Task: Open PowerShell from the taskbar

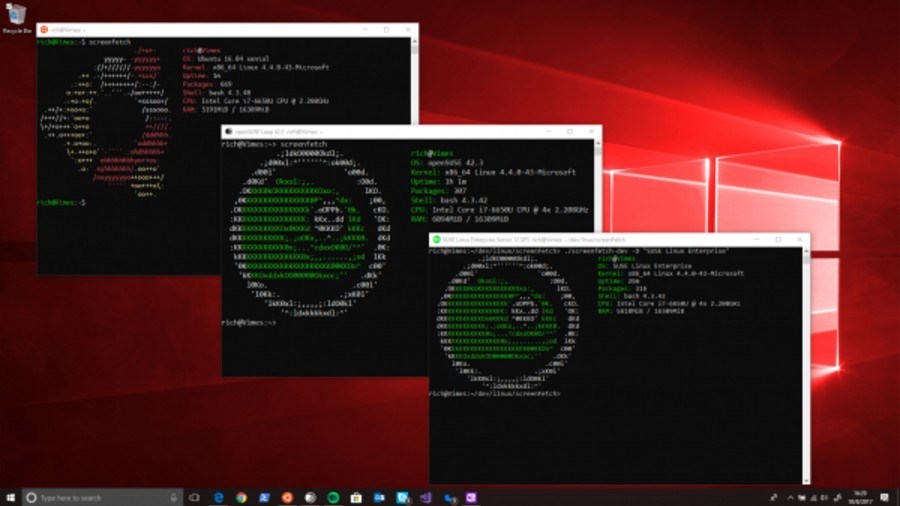Action: click(264, 497)
